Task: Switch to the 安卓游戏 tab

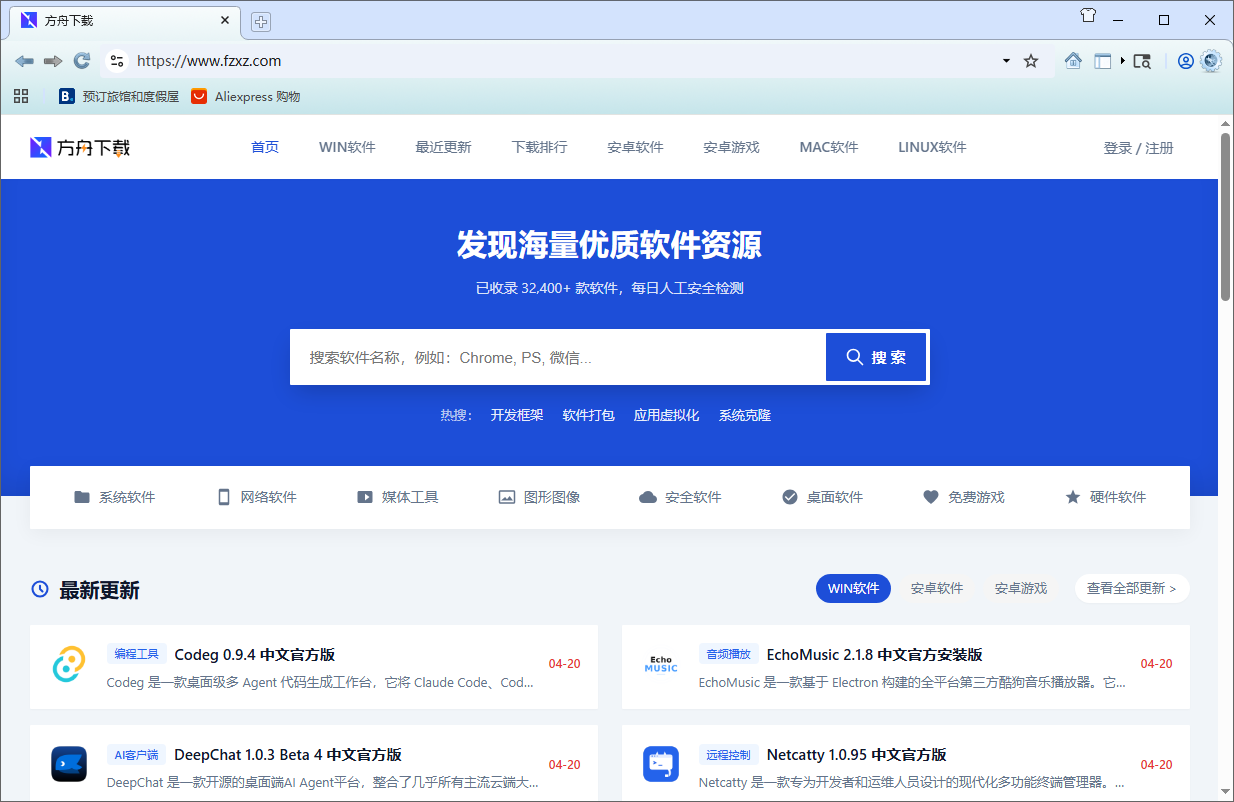Action: [x=1020, y=588]
